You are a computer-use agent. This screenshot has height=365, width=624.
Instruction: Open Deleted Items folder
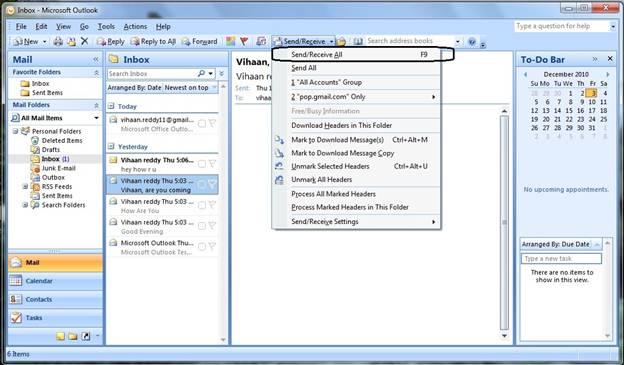(x=62, y=140)
